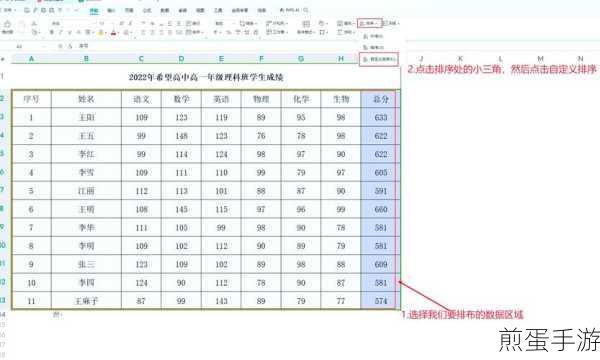The width and height of the screenshot is (600, 360).
Task: Click the Format Painter (格式刷) icon
Action: pyautogui.click(x=7, y=28)
